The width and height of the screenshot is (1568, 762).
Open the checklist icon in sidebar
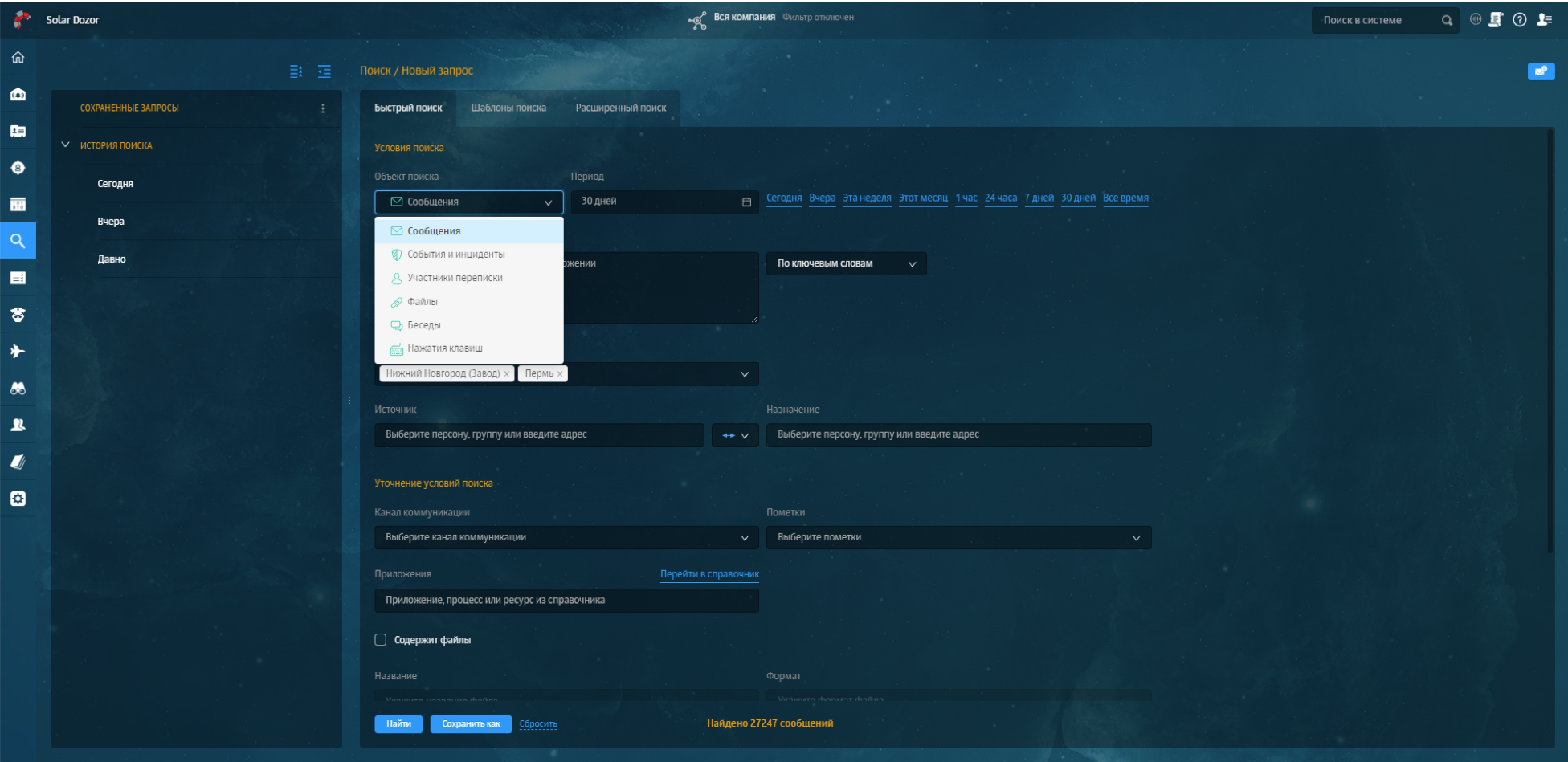pyautogui.click(x=18, y=278)
